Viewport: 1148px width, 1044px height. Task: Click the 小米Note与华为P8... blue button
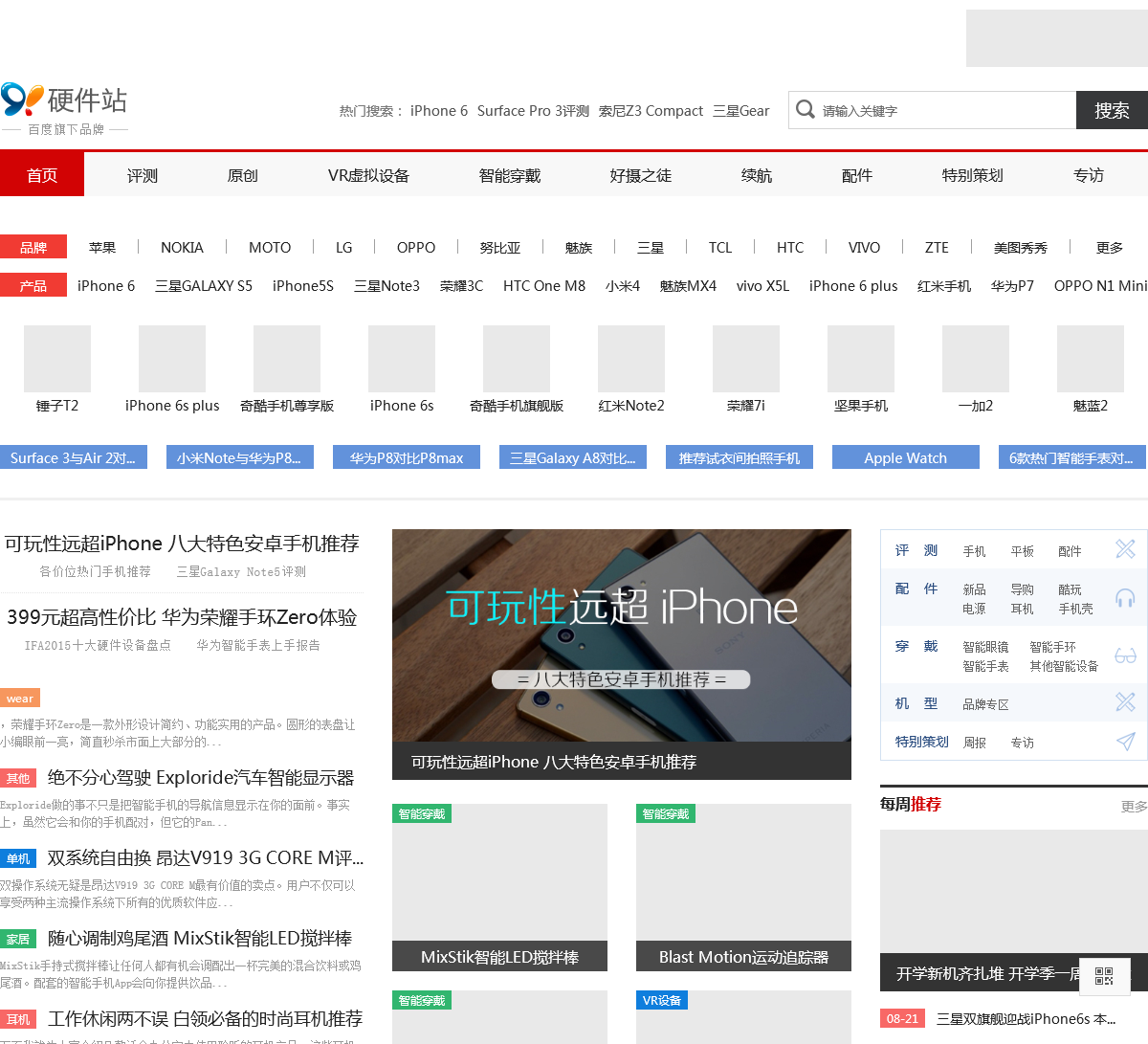pos(240,457)
